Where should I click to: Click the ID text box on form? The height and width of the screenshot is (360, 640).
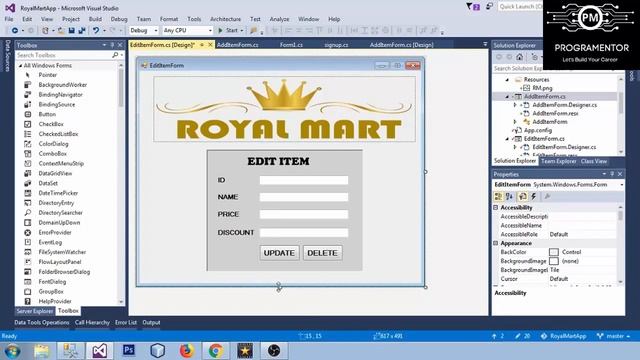[x=304, y=180]
